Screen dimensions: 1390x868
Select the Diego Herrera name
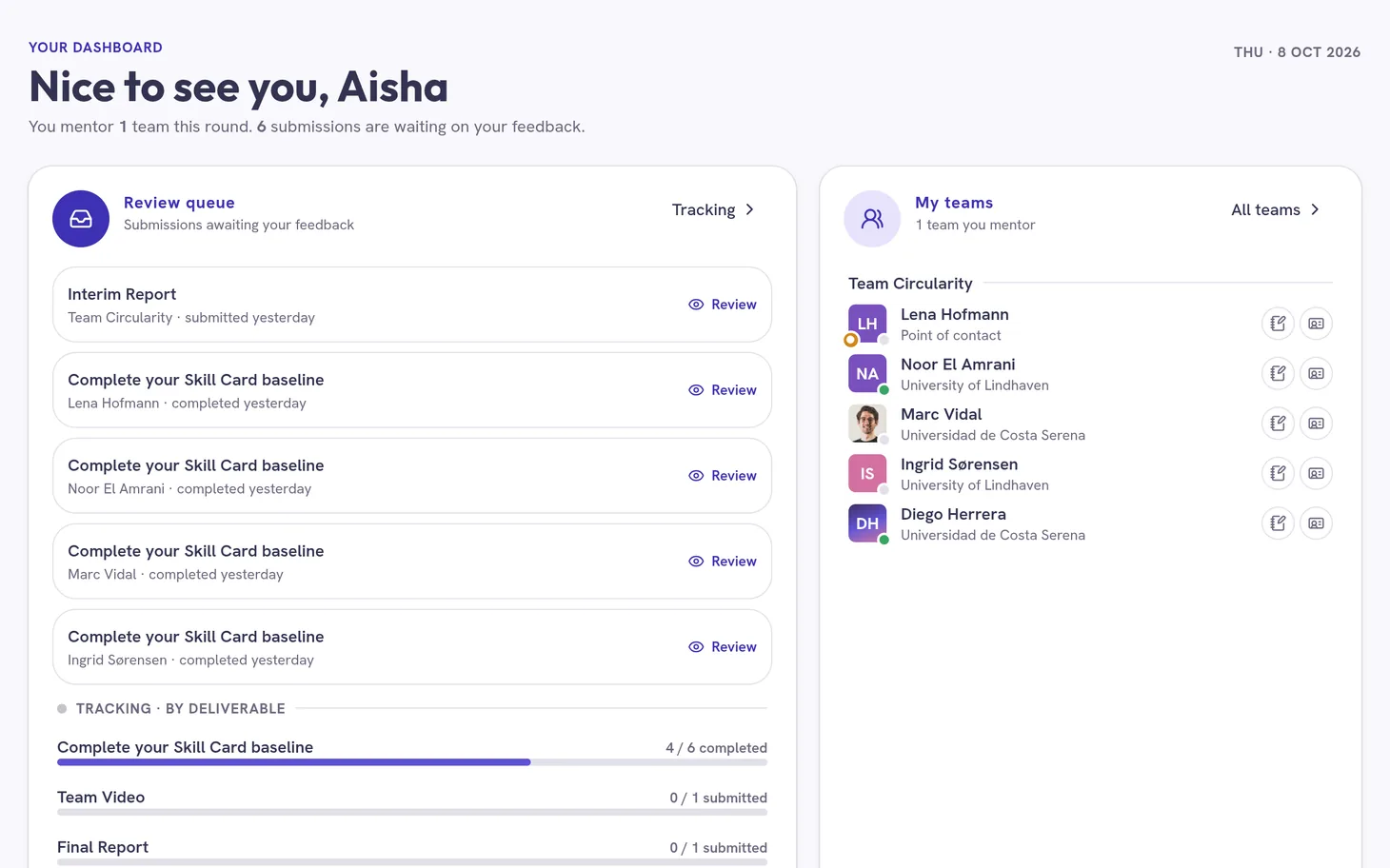click(x=953, y=514)
